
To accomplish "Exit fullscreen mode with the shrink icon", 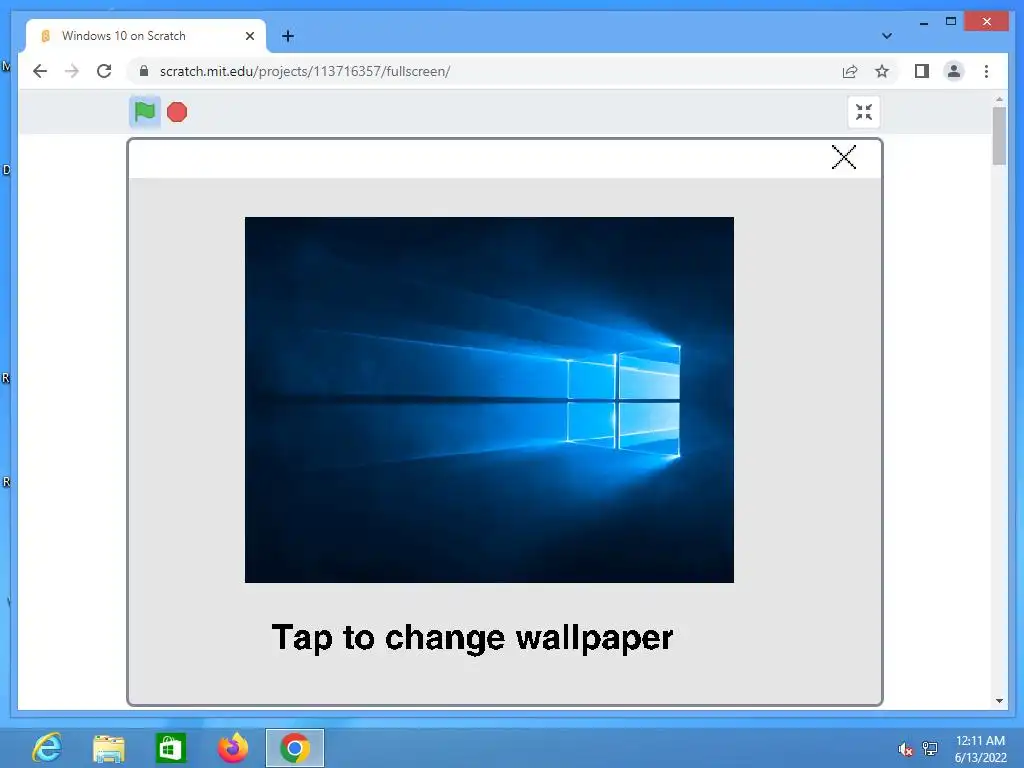I will pyautogui.click(x=864, y=112).
